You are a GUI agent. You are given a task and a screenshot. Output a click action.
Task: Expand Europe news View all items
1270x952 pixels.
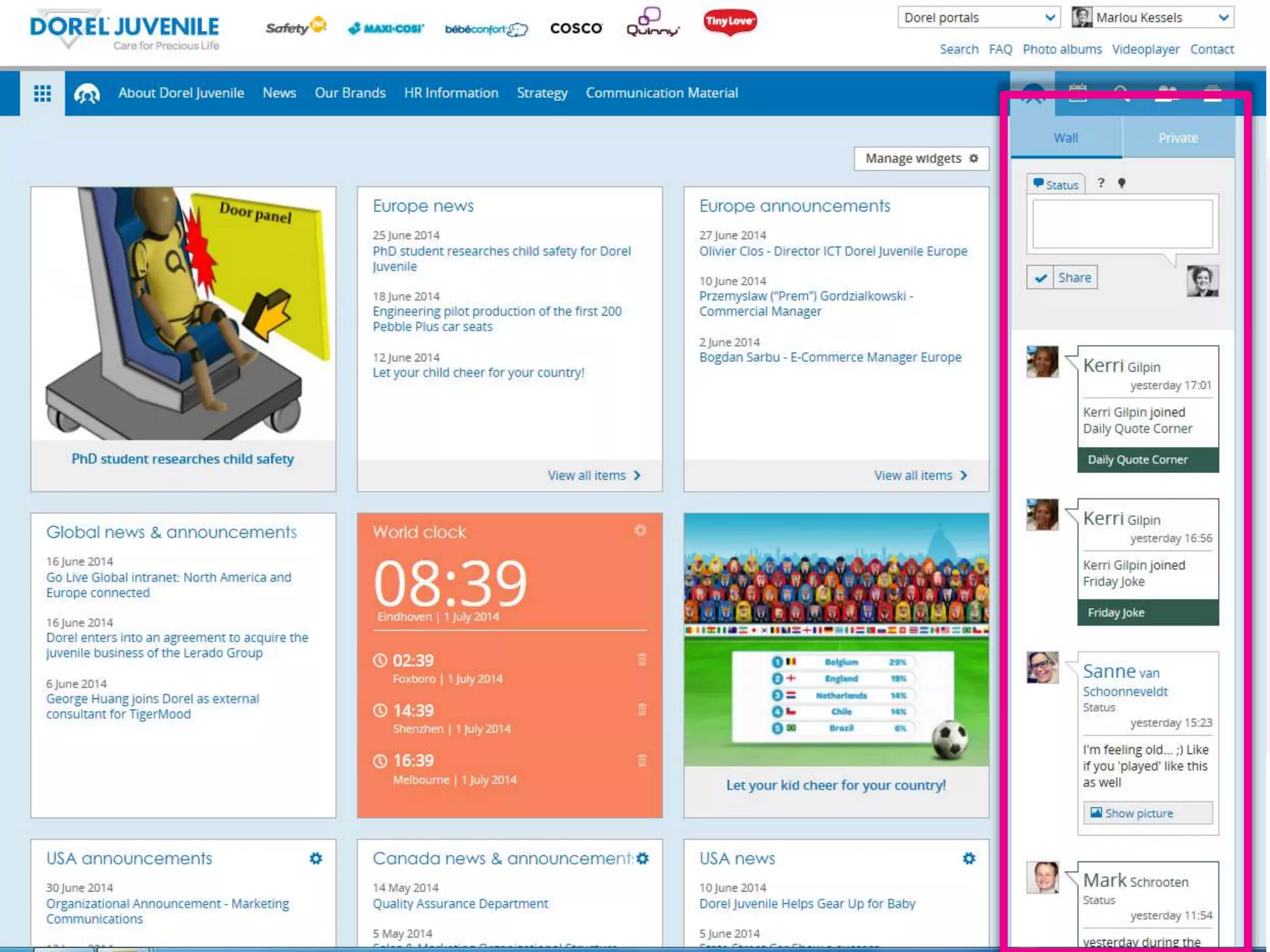[x=594, y=475]
